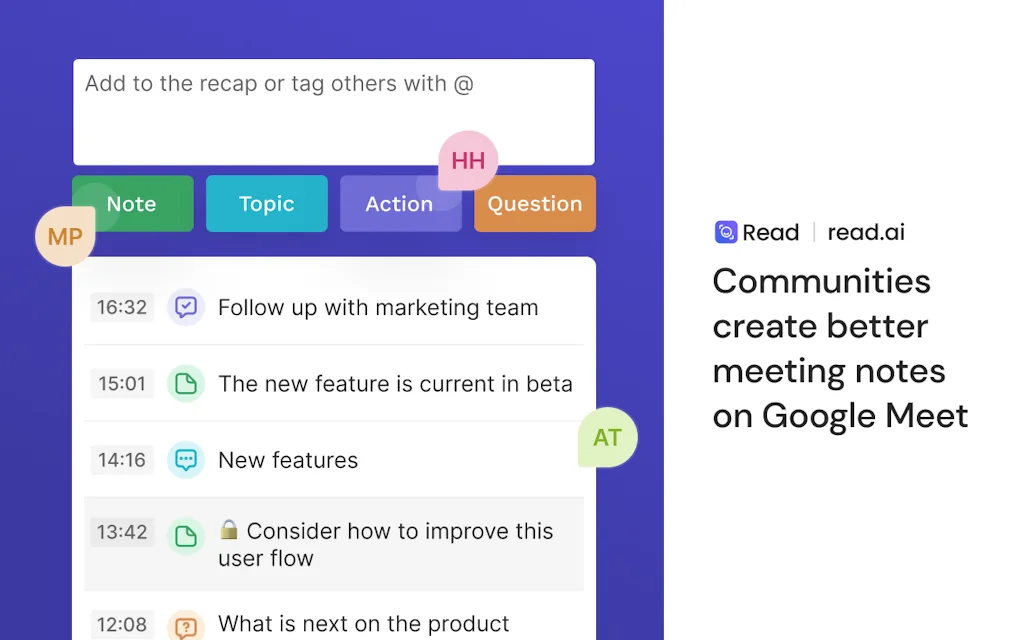1024x640 pixels.
Task: Click the MP participant avatar badge
Action: (x=64, y=237)
